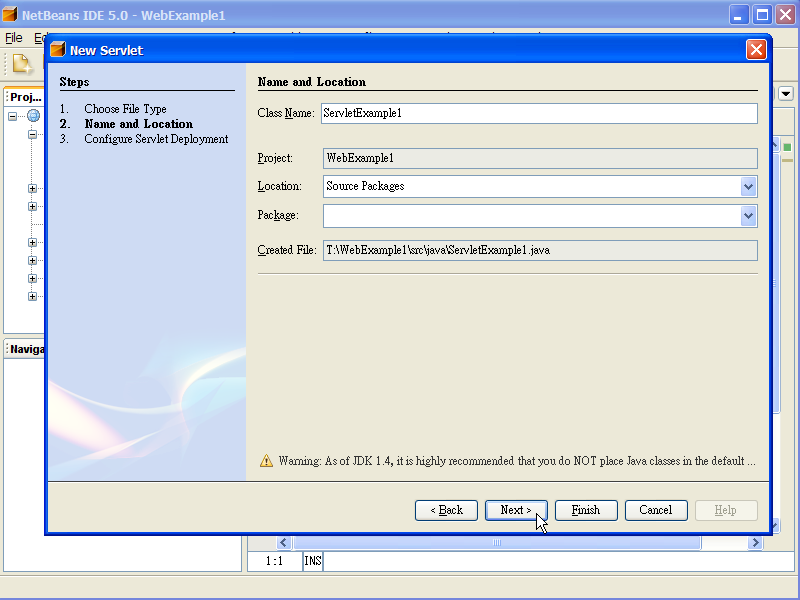This screenshot has width=800, height=600.
Task: Click the globe project node icon in tree
Action: pos(34,116)
